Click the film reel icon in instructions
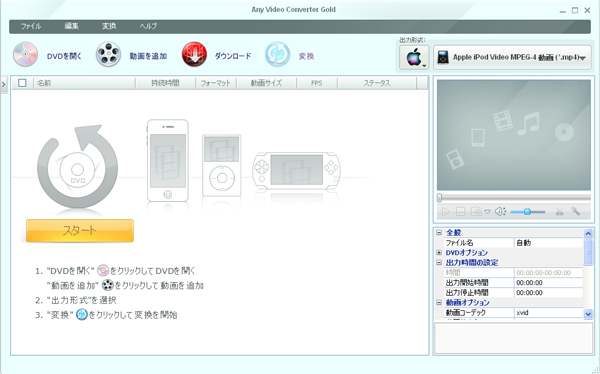The height and width of the screenshot is (374, 600). [x=108, y=285]
